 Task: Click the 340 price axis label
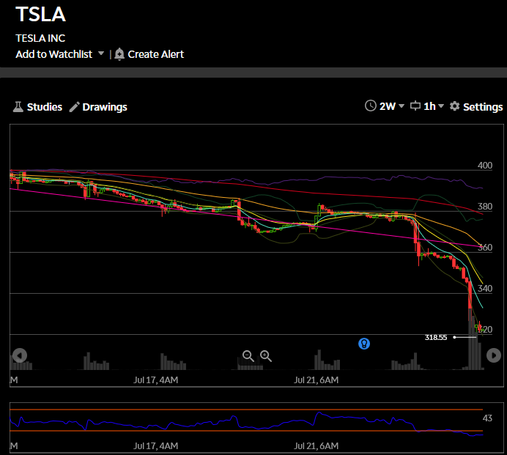coord(485,288)
